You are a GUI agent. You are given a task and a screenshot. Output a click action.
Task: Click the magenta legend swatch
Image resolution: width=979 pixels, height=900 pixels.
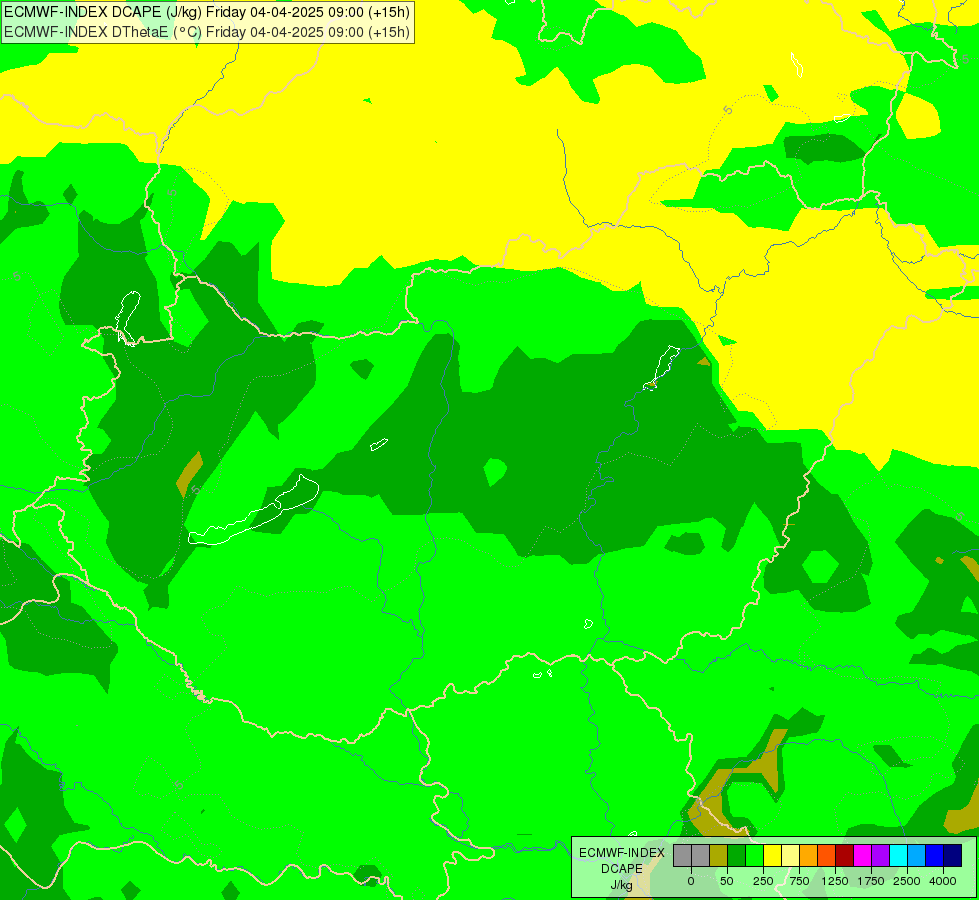pyautogui.click(x=862, y=856)
